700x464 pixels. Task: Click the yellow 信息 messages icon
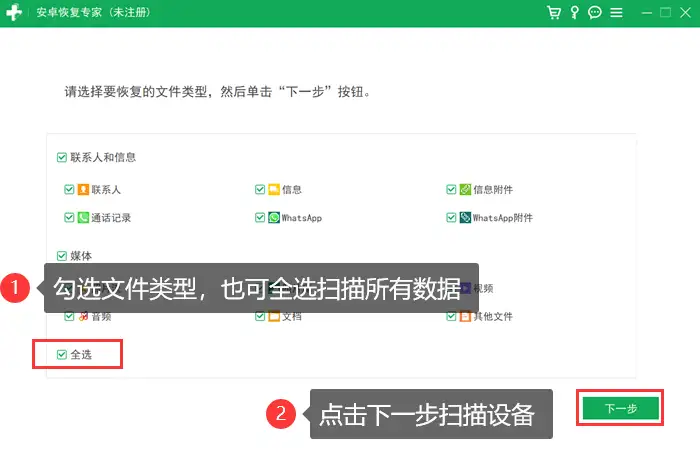[x=274, y=189]
